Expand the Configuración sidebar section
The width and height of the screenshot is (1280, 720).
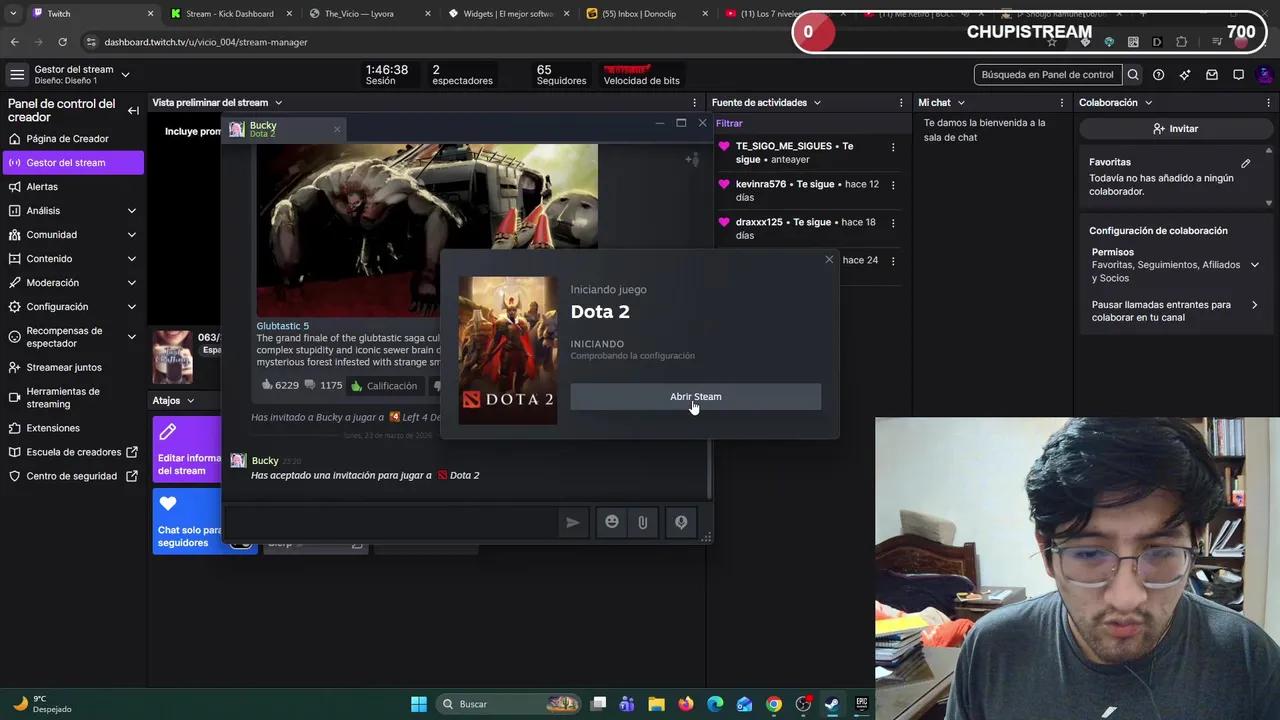[x=132, y=307]
